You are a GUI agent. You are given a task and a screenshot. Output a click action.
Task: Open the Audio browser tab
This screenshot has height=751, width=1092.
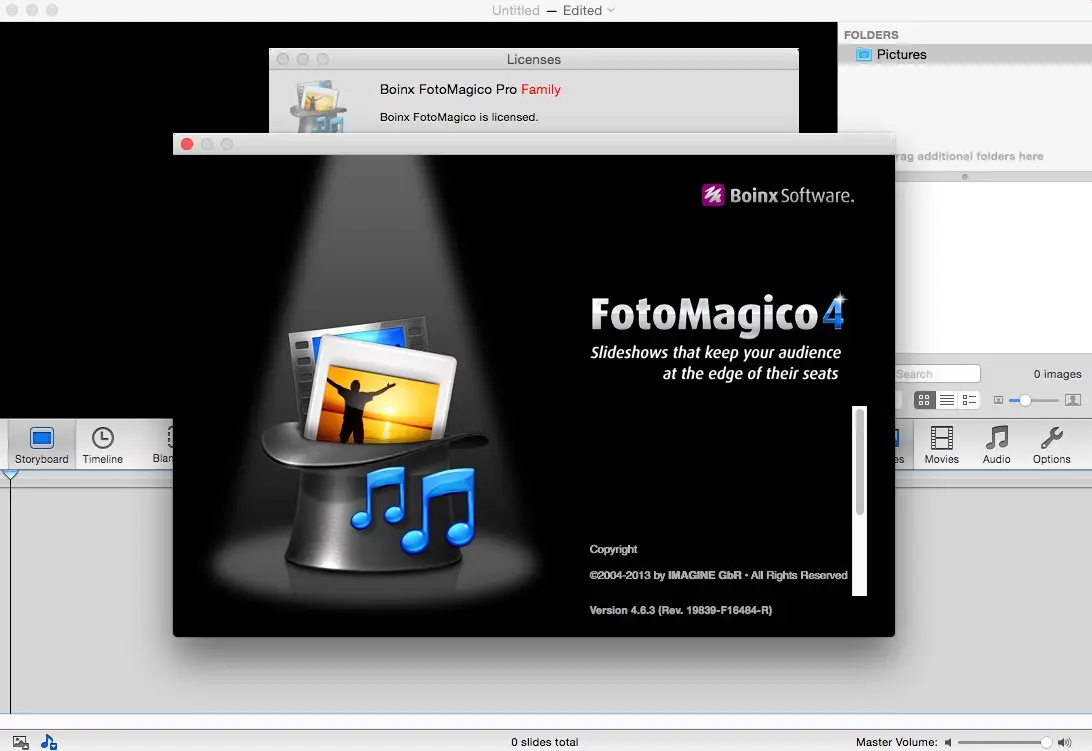click(997, 444)
